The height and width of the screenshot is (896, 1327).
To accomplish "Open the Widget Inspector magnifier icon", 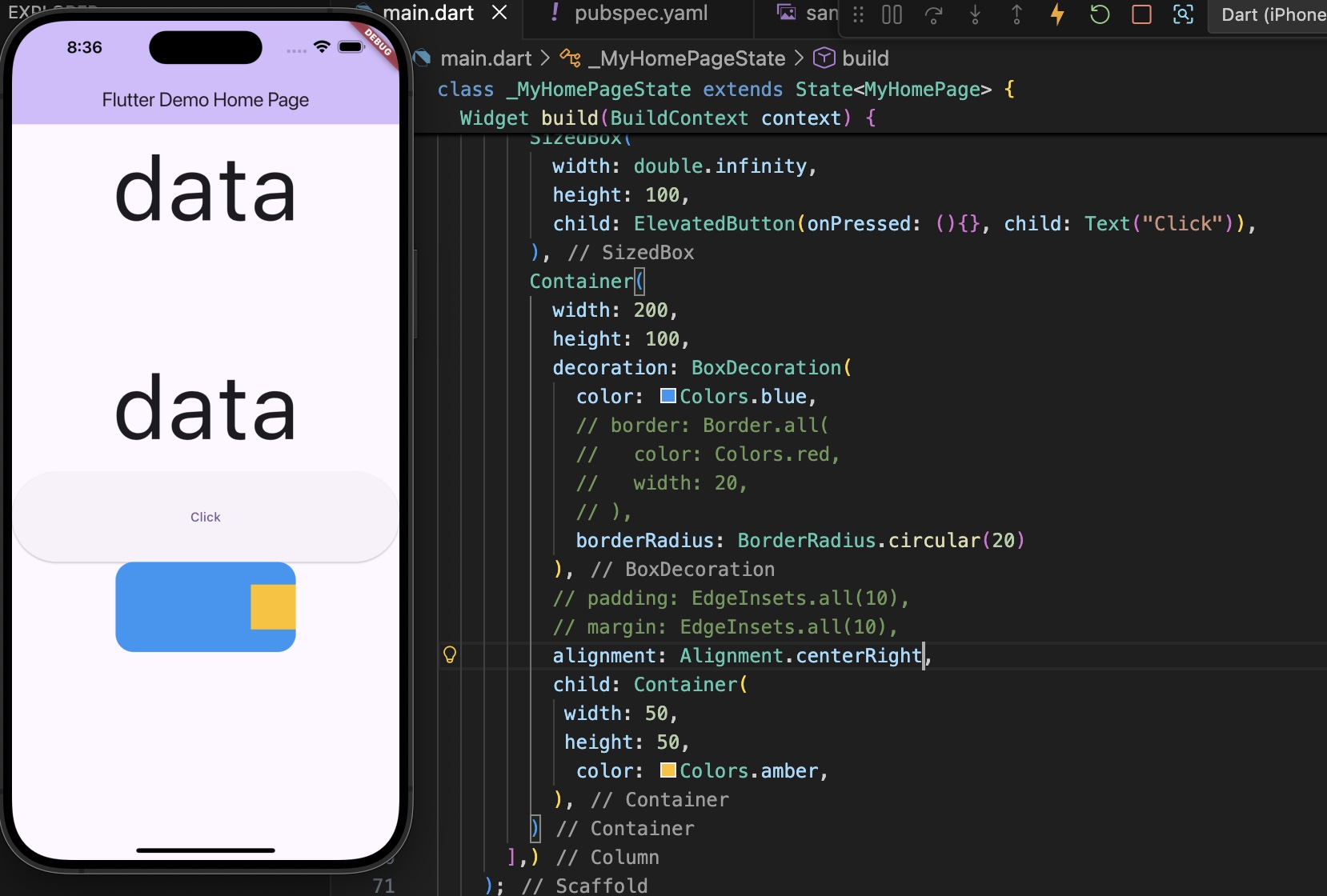I will [1183, 14].
